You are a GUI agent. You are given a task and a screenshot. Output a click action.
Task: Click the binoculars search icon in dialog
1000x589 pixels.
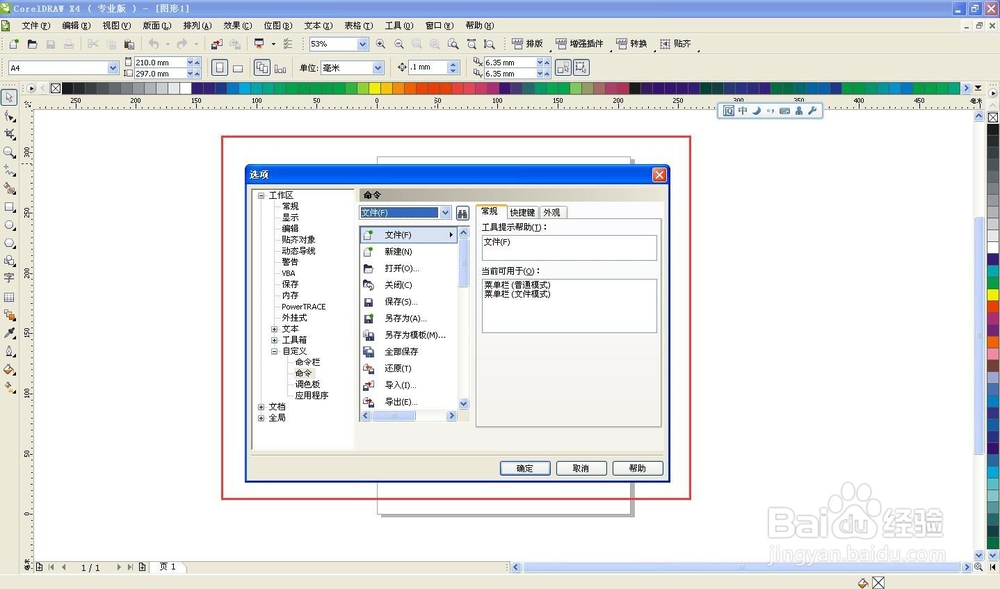coord(462,213)
